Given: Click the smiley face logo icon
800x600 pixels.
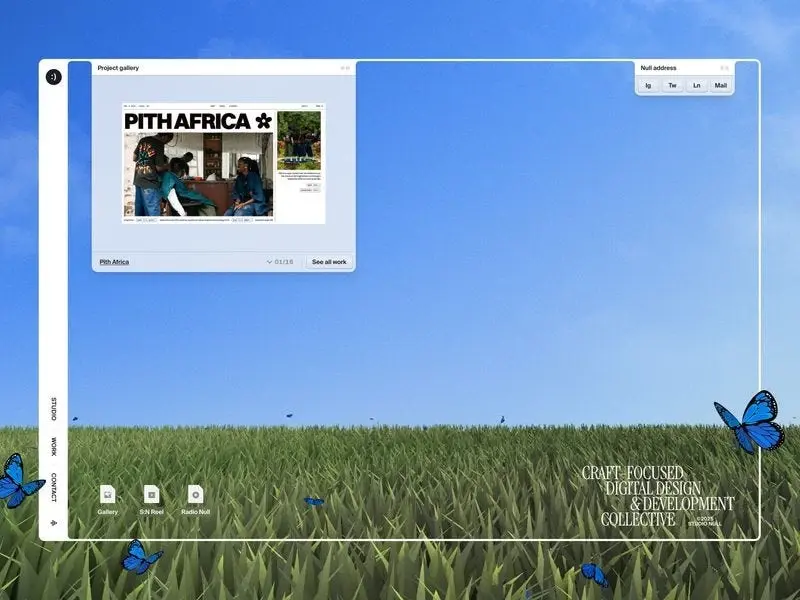Looking at the screenshot, I should pyautogui.click(x=53, y=77).
